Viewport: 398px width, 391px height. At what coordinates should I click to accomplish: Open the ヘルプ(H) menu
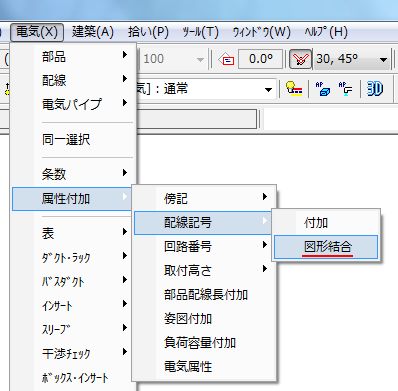326,32
